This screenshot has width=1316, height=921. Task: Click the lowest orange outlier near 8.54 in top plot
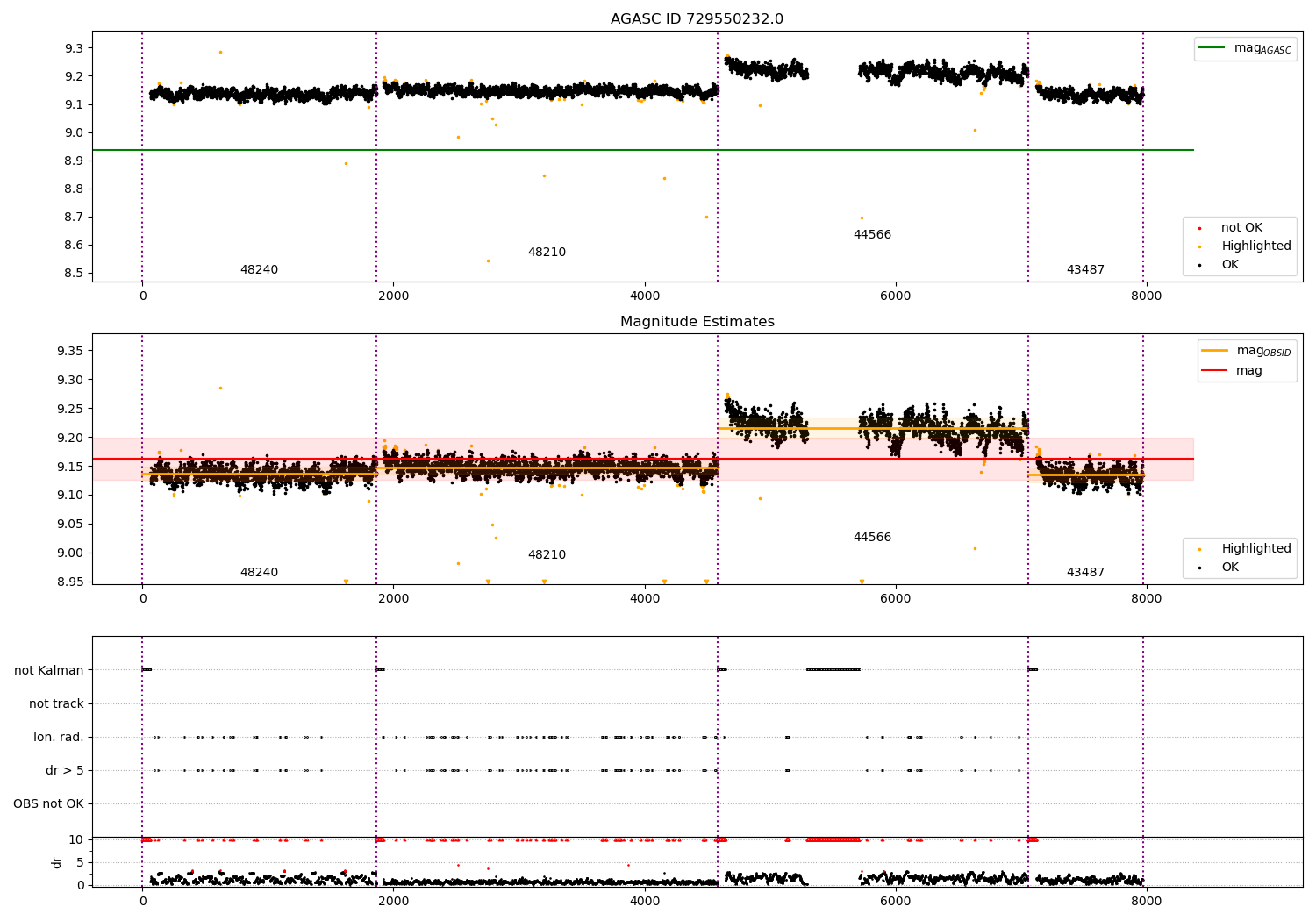tap(488, 261)
